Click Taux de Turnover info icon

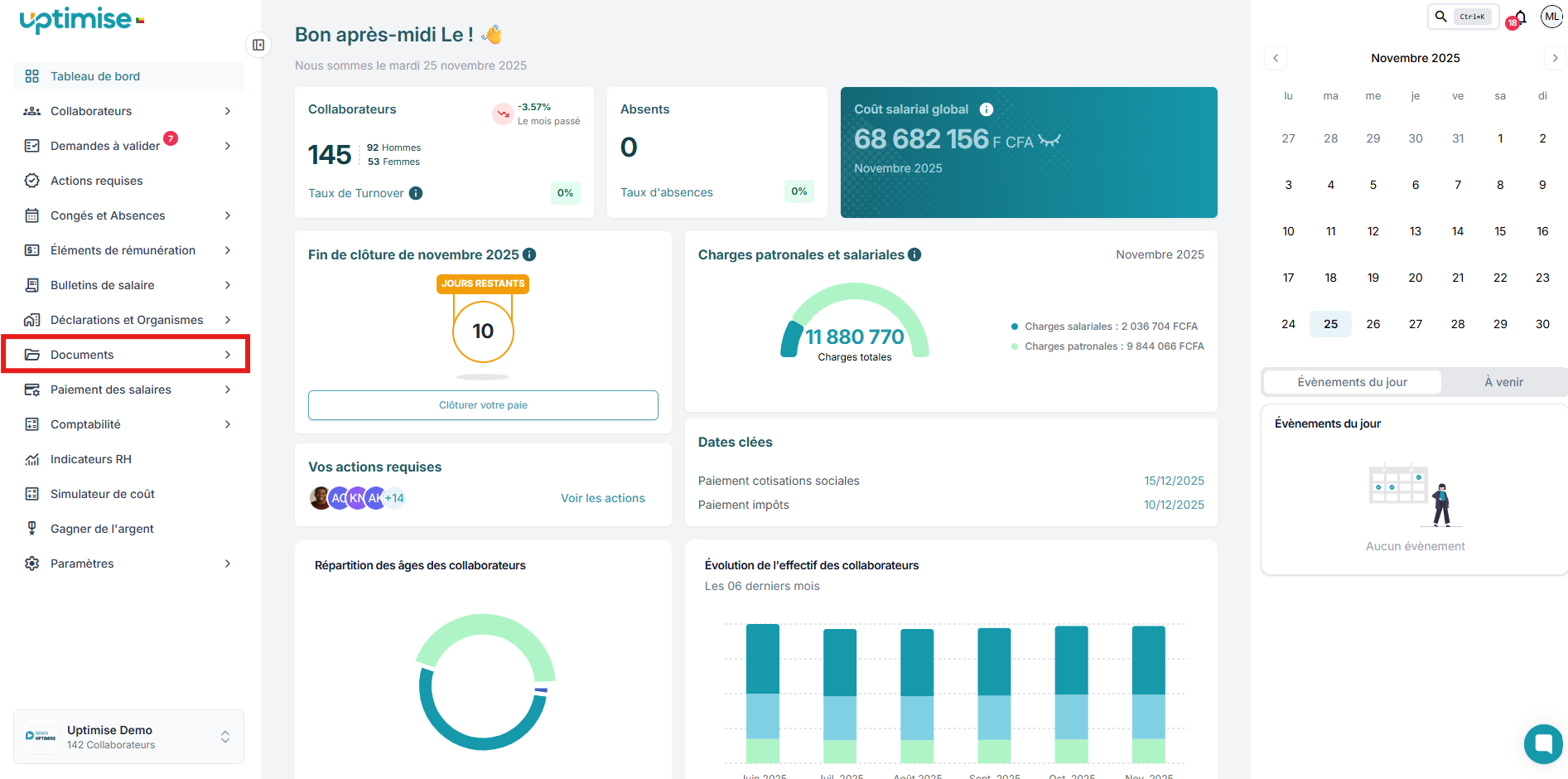click(416, 193)
